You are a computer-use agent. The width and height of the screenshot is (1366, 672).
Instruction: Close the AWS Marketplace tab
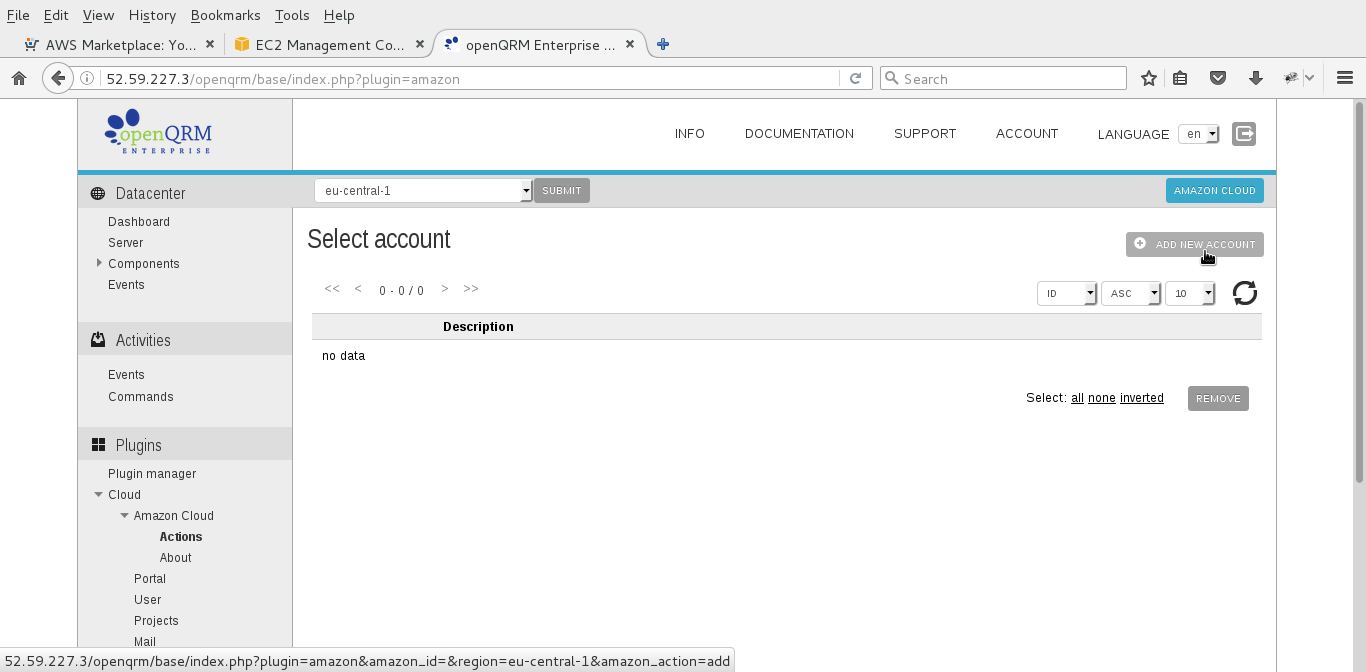click(210, 44)
